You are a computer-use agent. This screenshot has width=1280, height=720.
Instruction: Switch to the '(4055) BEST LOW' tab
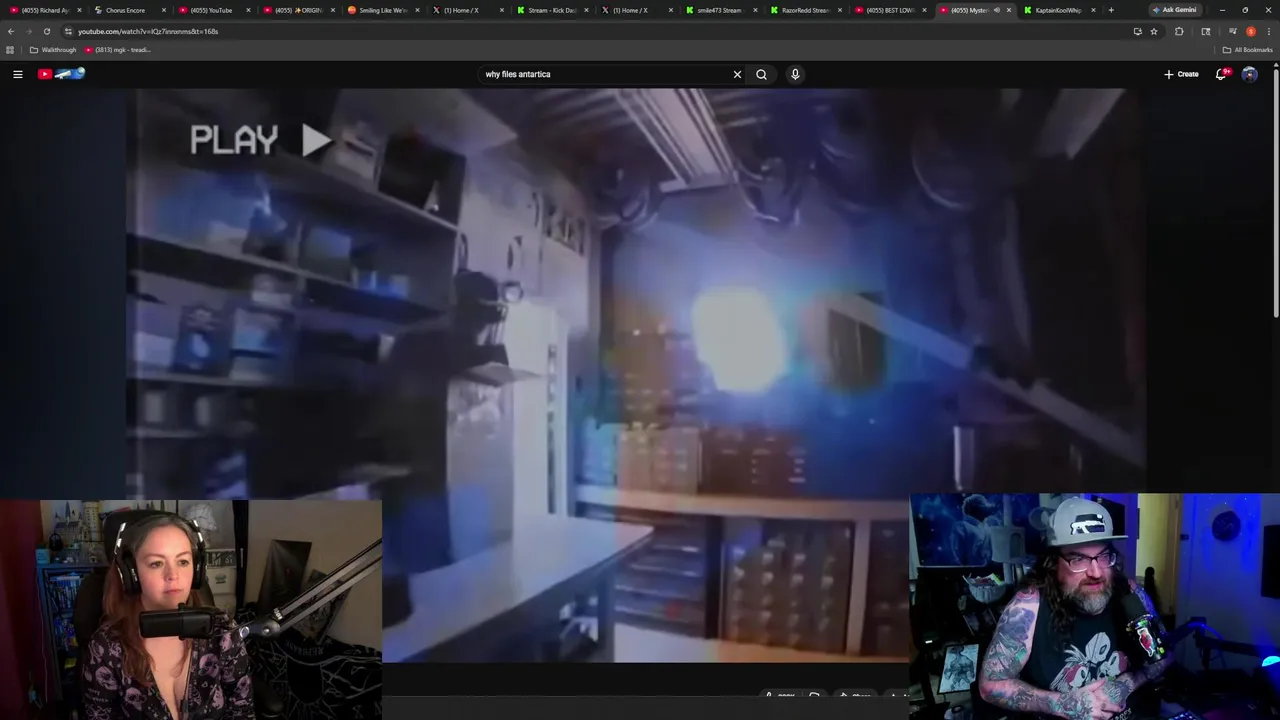tap(889, 10)
